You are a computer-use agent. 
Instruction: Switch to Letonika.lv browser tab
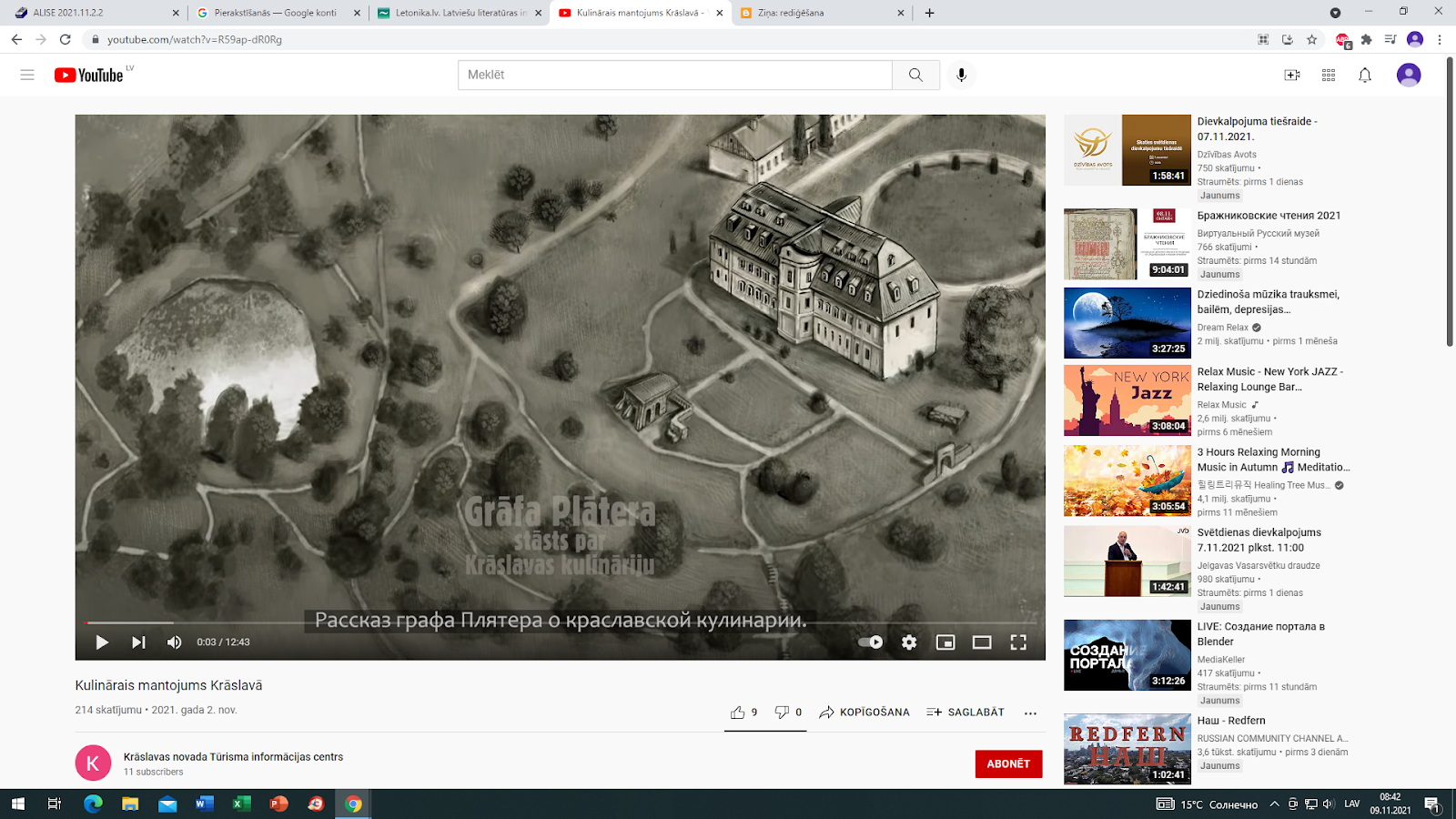(x=460, y=13)
